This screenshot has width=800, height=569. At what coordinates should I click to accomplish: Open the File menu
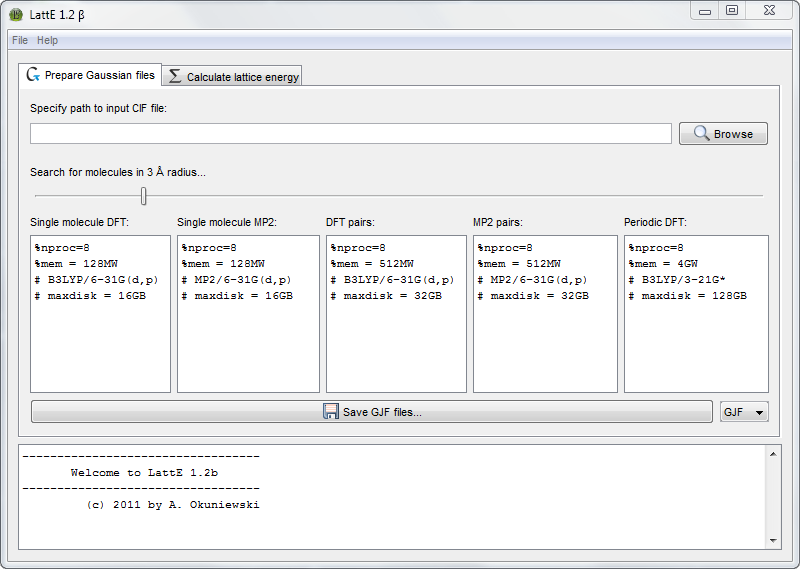pos(20,40)
